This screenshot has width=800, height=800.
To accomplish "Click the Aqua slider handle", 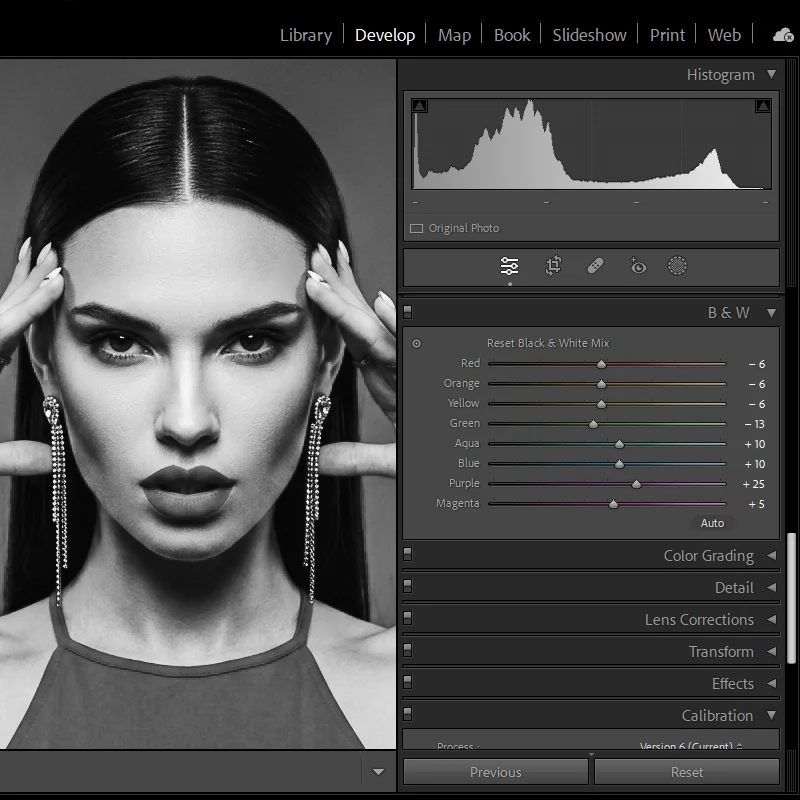I will pyautogui.click(x=619, y=444).
